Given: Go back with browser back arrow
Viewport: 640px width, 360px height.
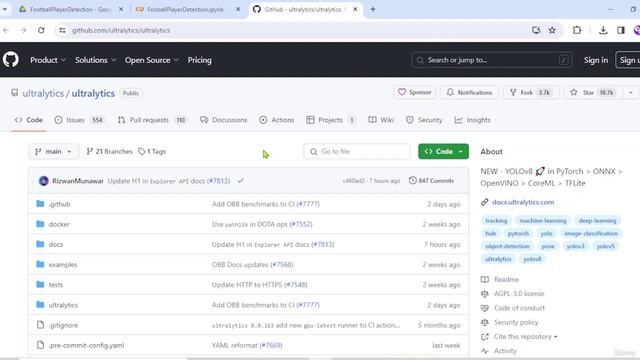Looking at the screenshot, I should click(x=6, y=30).
